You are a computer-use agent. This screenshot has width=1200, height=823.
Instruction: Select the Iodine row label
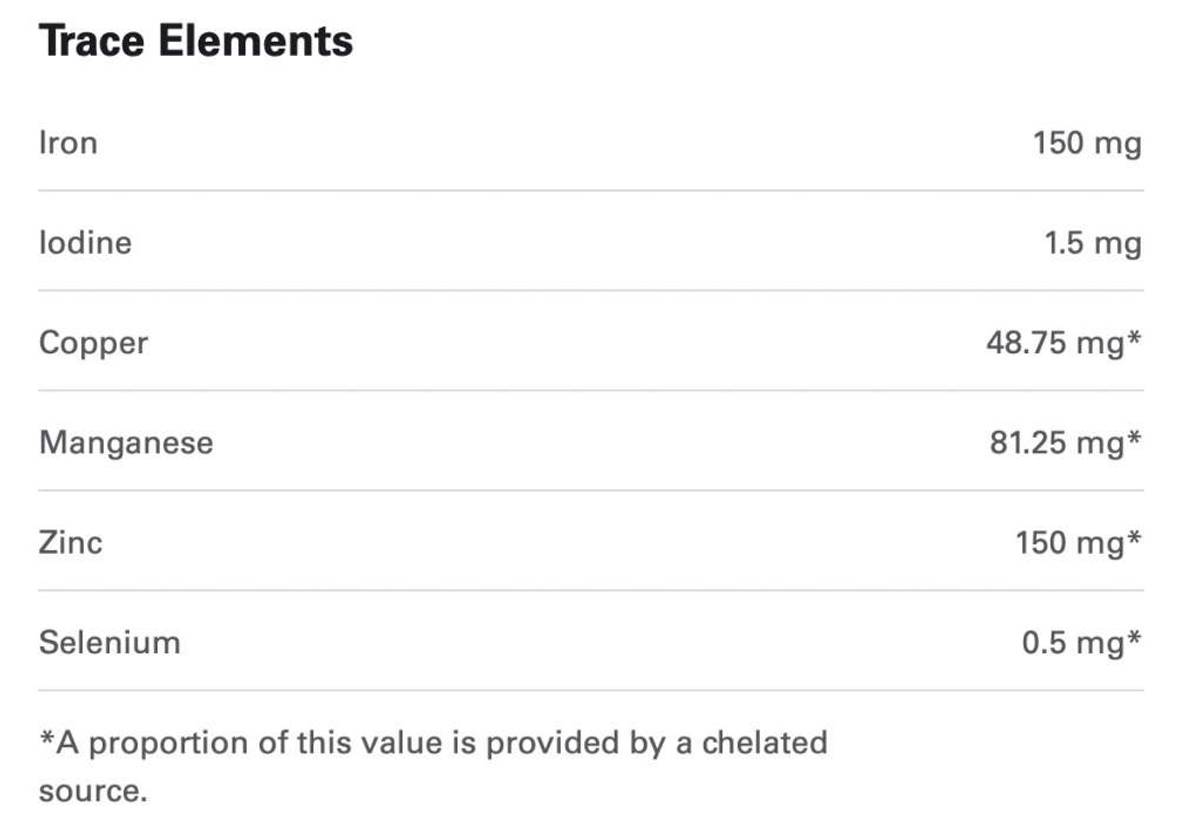point(85,243)
